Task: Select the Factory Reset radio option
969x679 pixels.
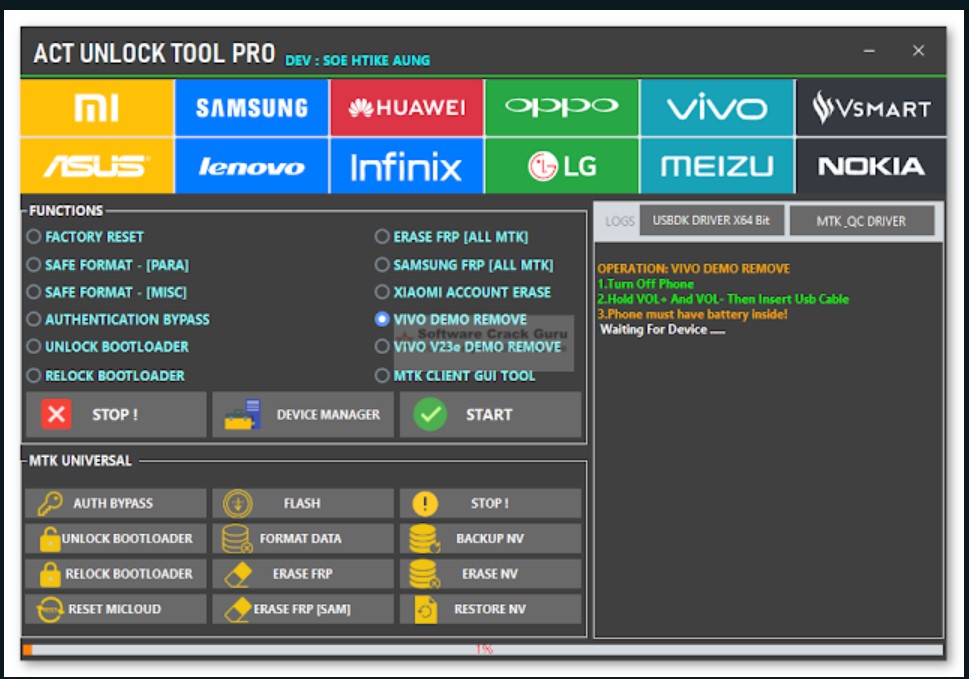Action: coord(85,237)
